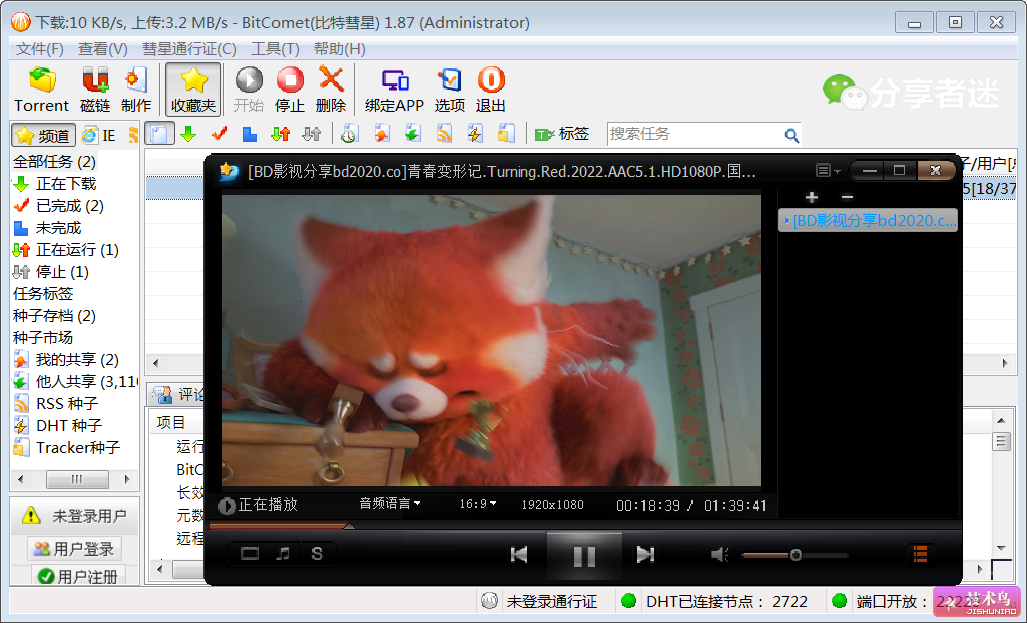The image size is (1027, 623).
Task: Toggle the playlist panel with orange list icon
Action: click(920, 554)
